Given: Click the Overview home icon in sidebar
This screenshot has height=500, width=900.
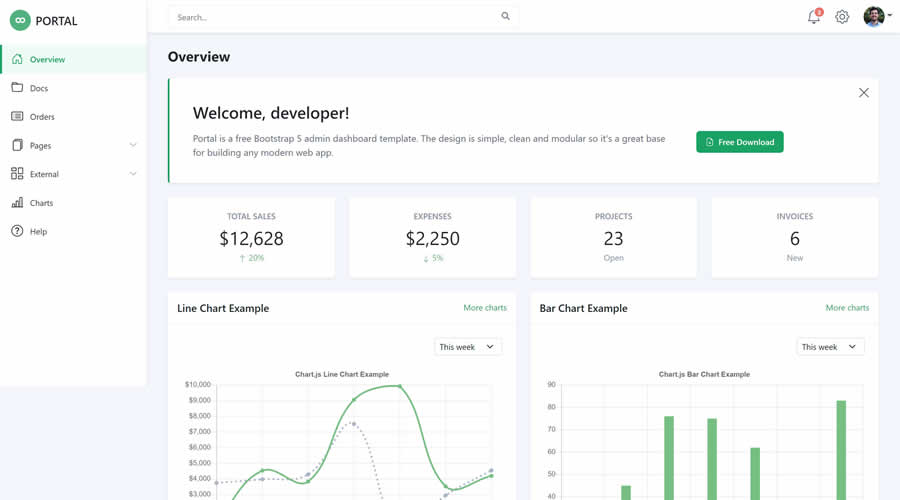Looking at the screenshot, I should pos(17,59).
